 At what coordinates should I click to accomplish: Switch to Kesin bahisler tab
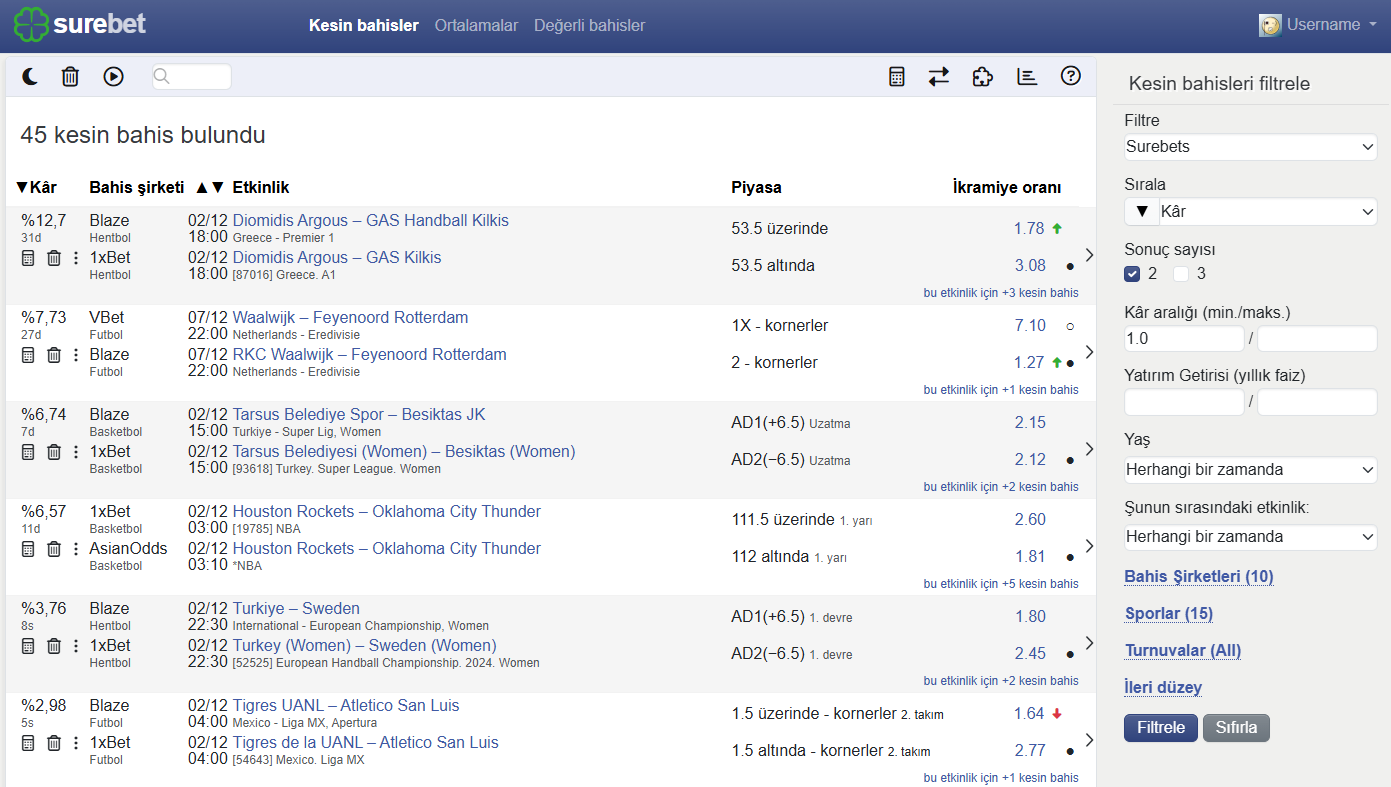point(364,26)
